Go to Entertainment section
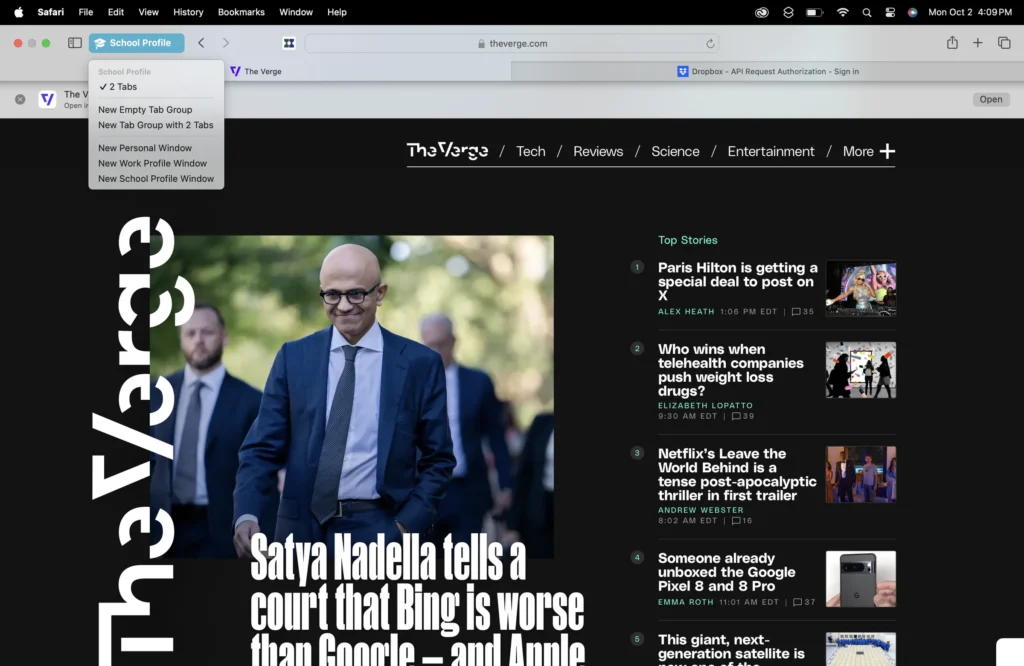 click(771, 151)
